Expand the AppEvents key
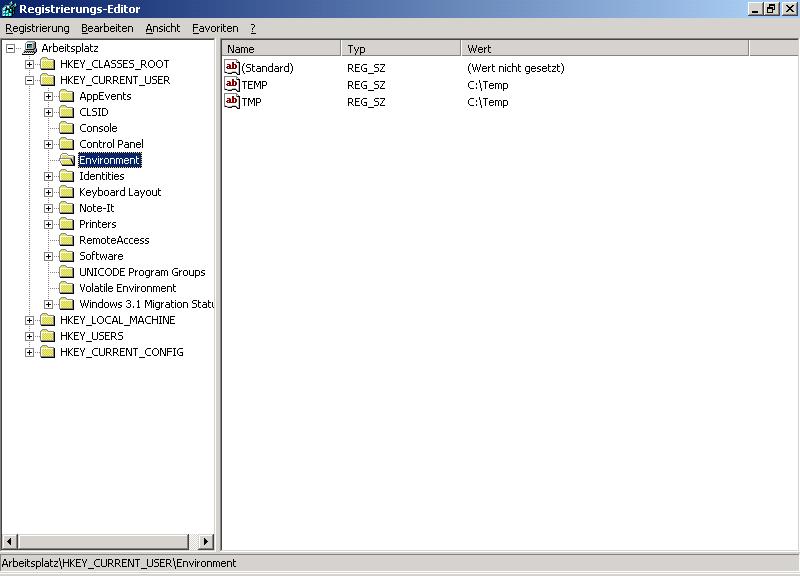 pos(48,96)
